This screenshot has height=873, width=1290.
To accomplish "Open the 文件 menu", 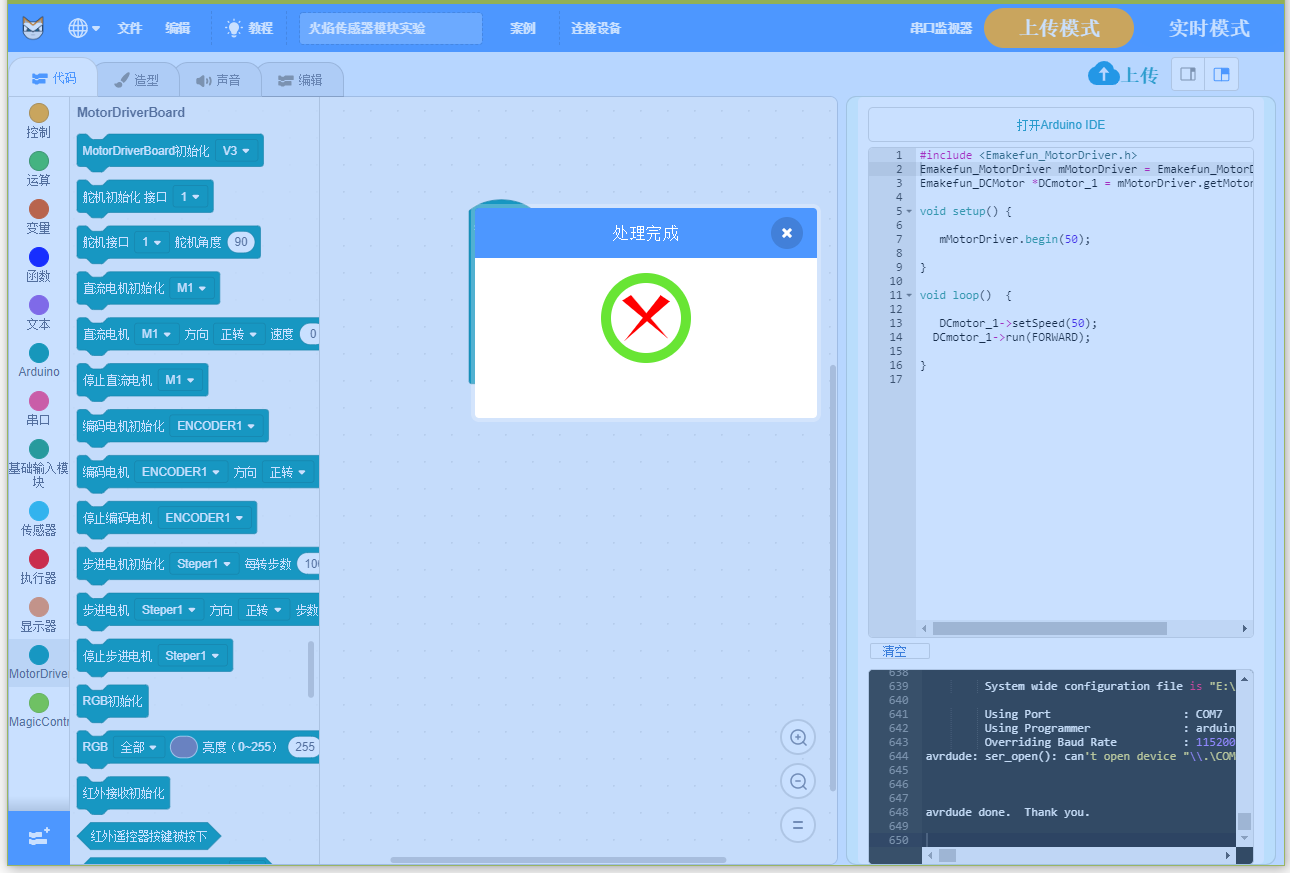I will [x=130, y=28].
